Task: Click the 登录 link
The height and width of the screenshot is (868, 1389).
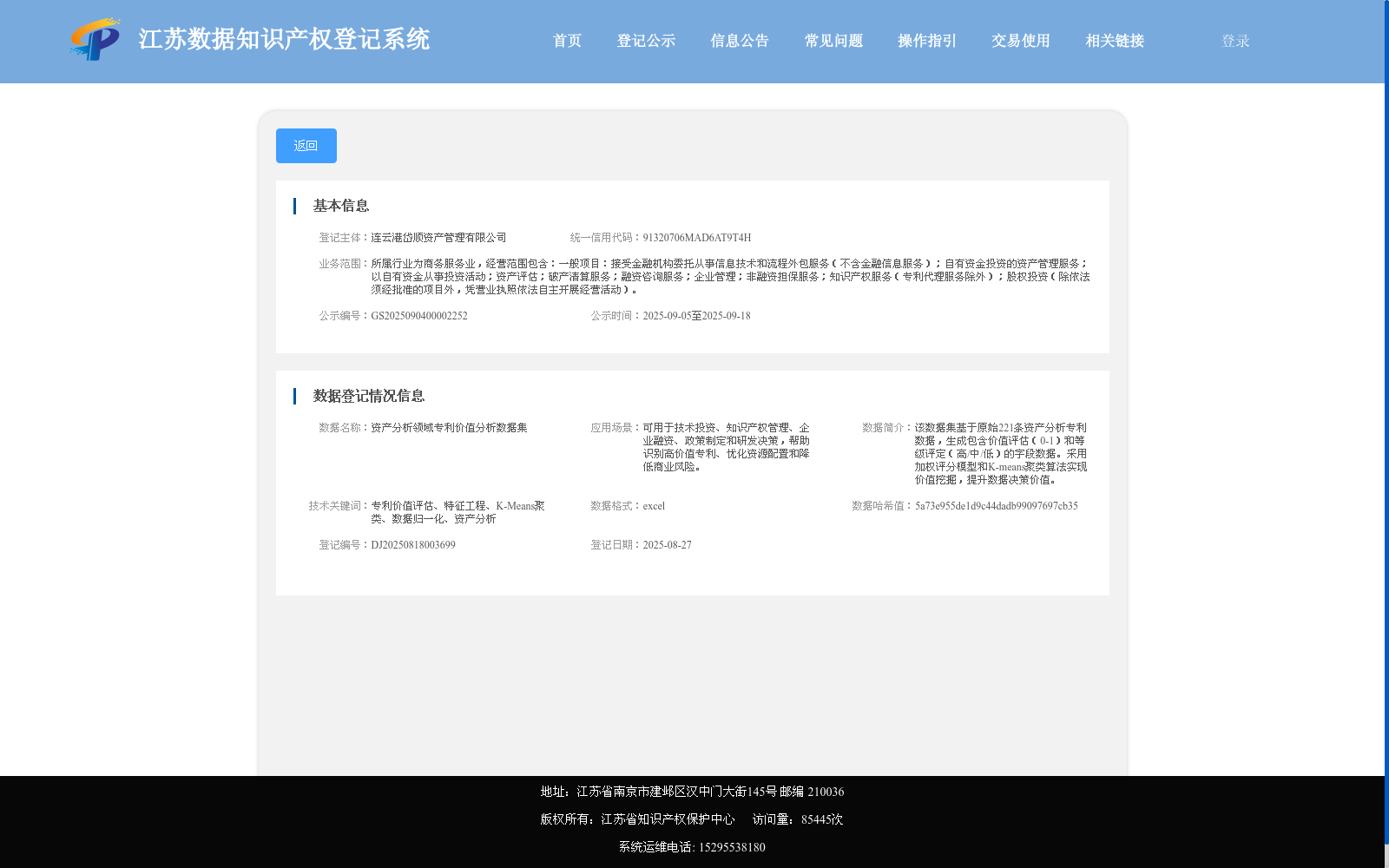Action: point(1235,41)
